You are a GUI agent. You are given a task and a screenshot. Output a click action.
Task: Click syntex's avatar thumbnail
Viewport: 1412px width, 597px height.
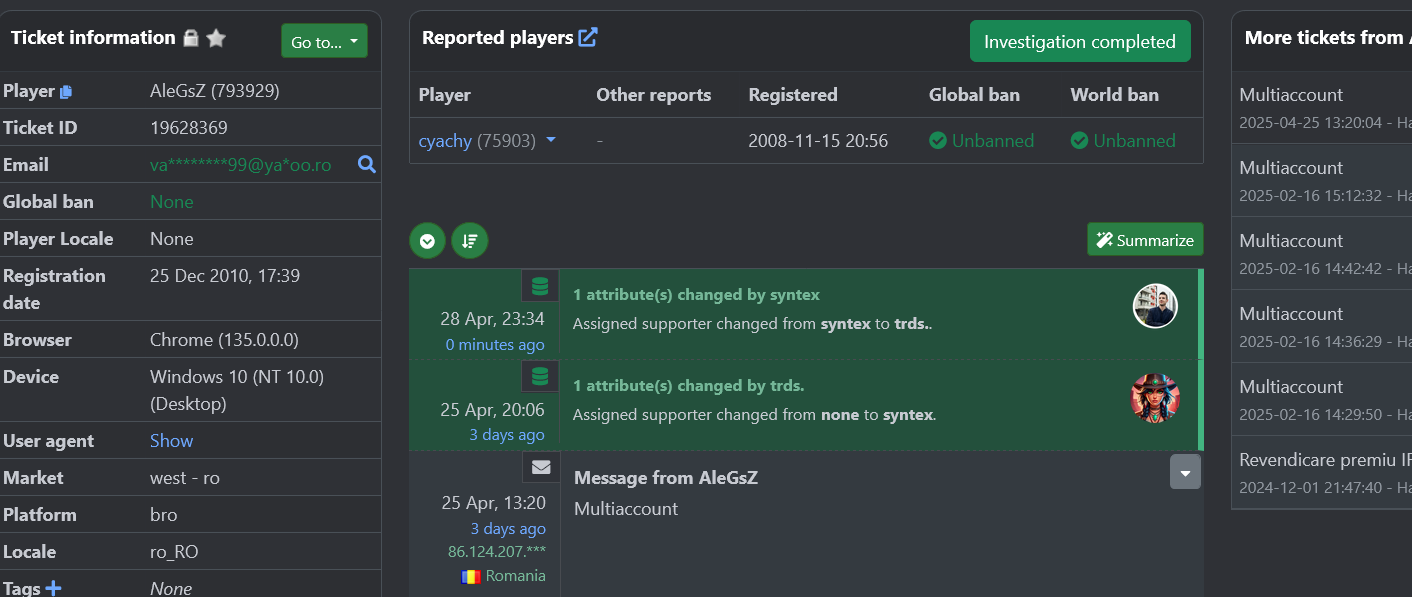(x=1155, y=306)
